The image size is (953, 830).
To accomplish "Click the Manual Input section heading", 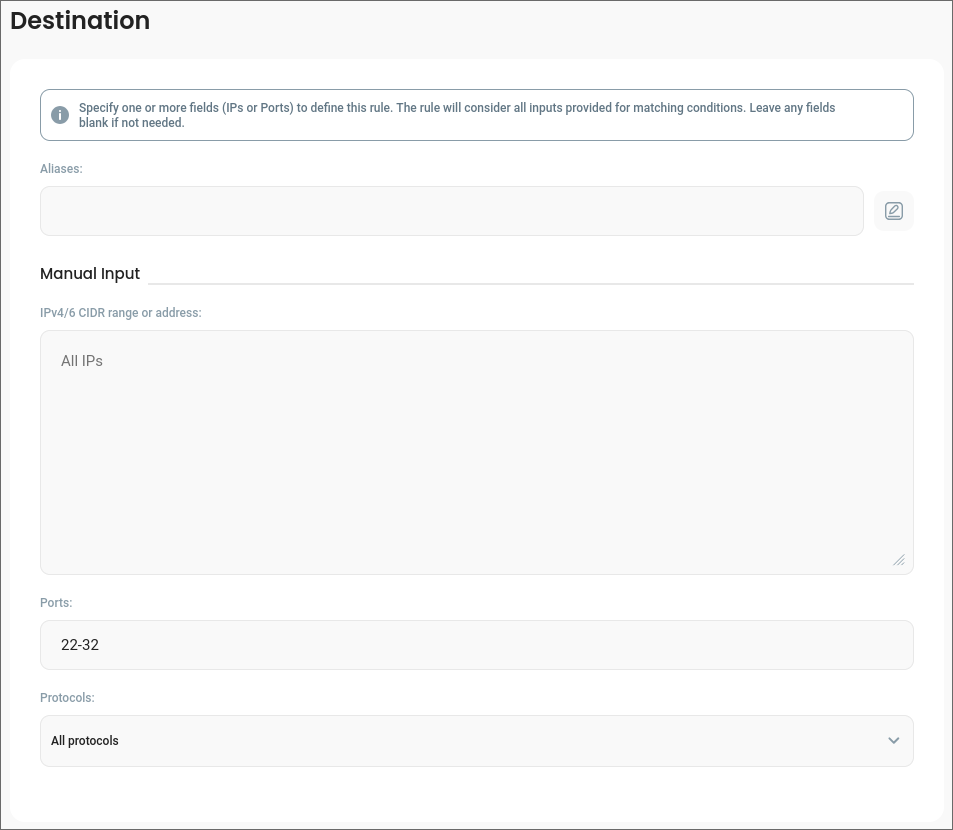I will (x=90, y=274).
